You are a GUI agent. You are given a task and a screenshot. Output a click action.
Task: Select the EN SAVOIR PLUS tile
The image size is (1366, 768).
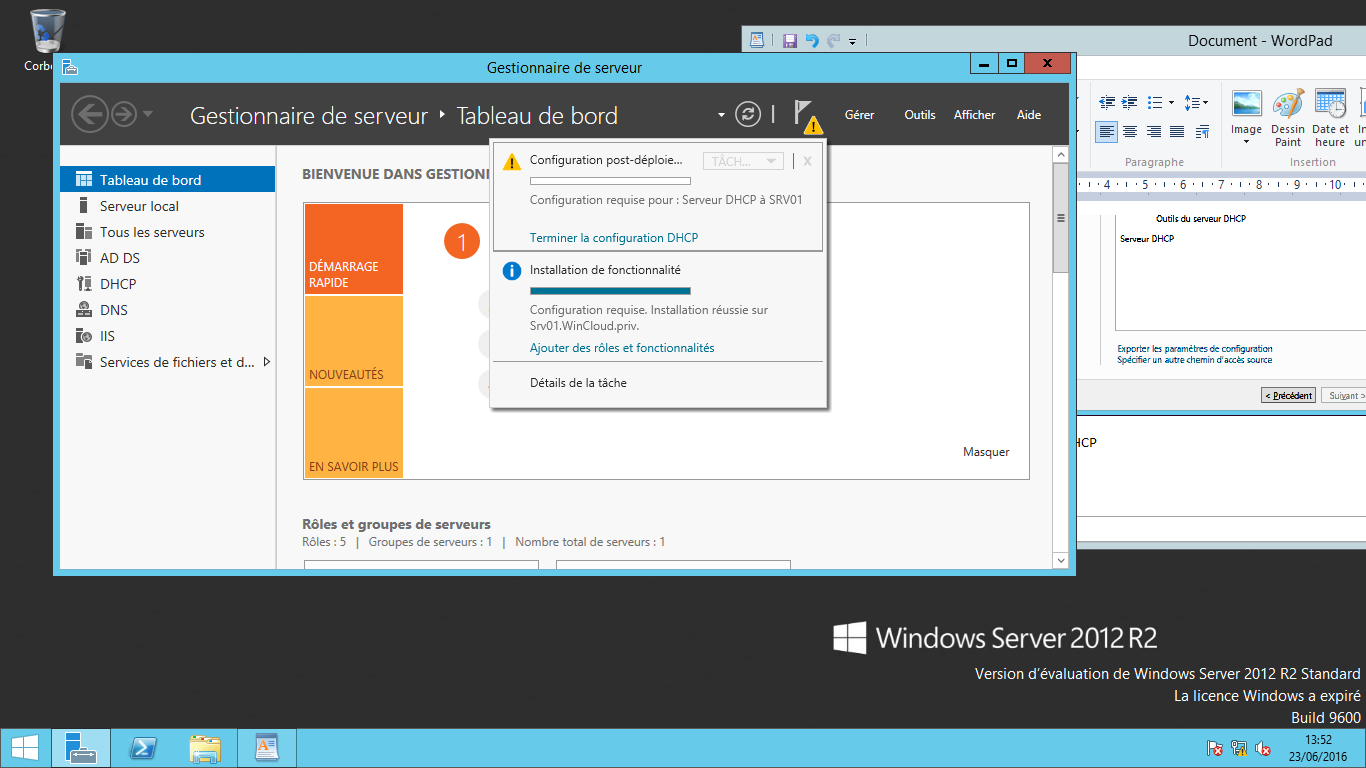(x=354, y=433)
